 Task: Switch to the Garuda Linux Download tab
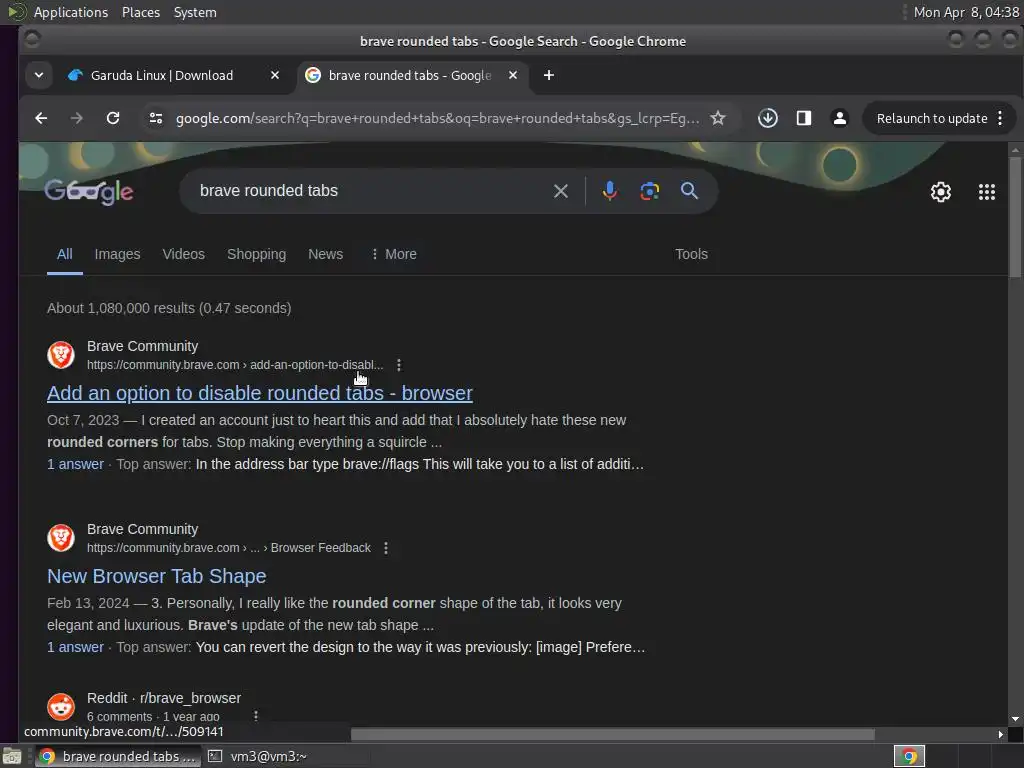pos(161,75)
